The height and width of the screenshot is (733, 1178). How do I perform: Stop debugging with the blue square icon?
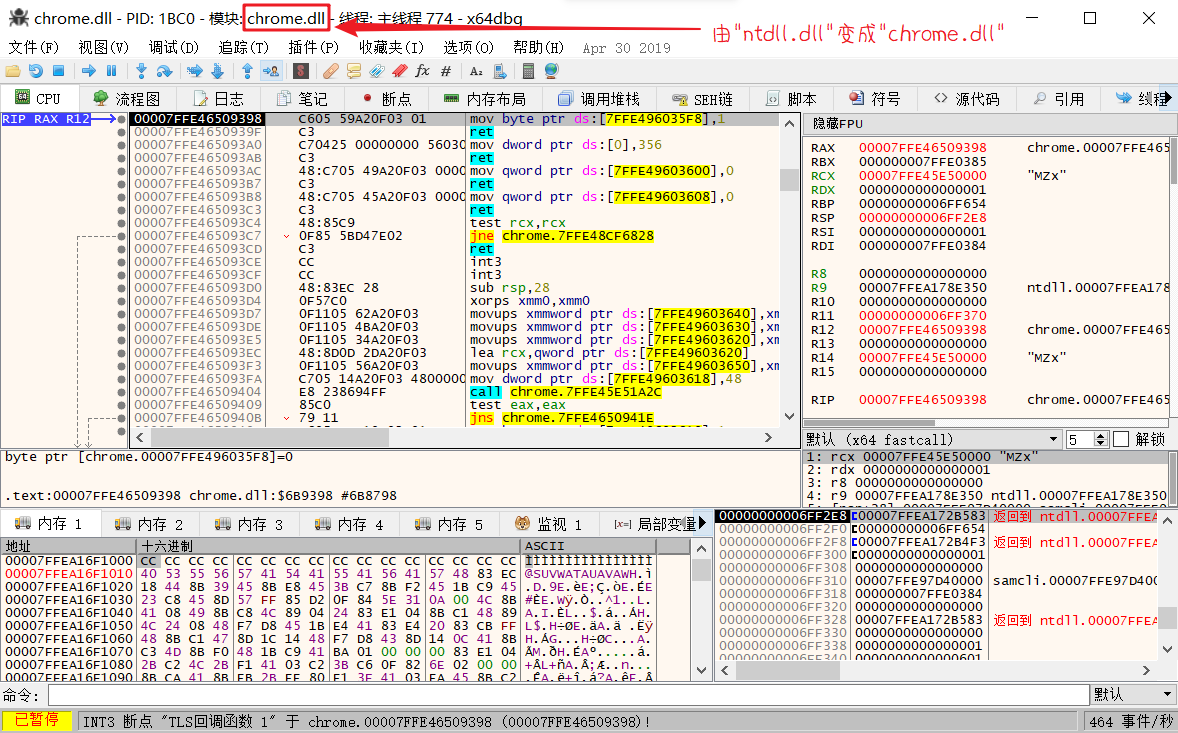pyautogui.click(x=59, y=71)
